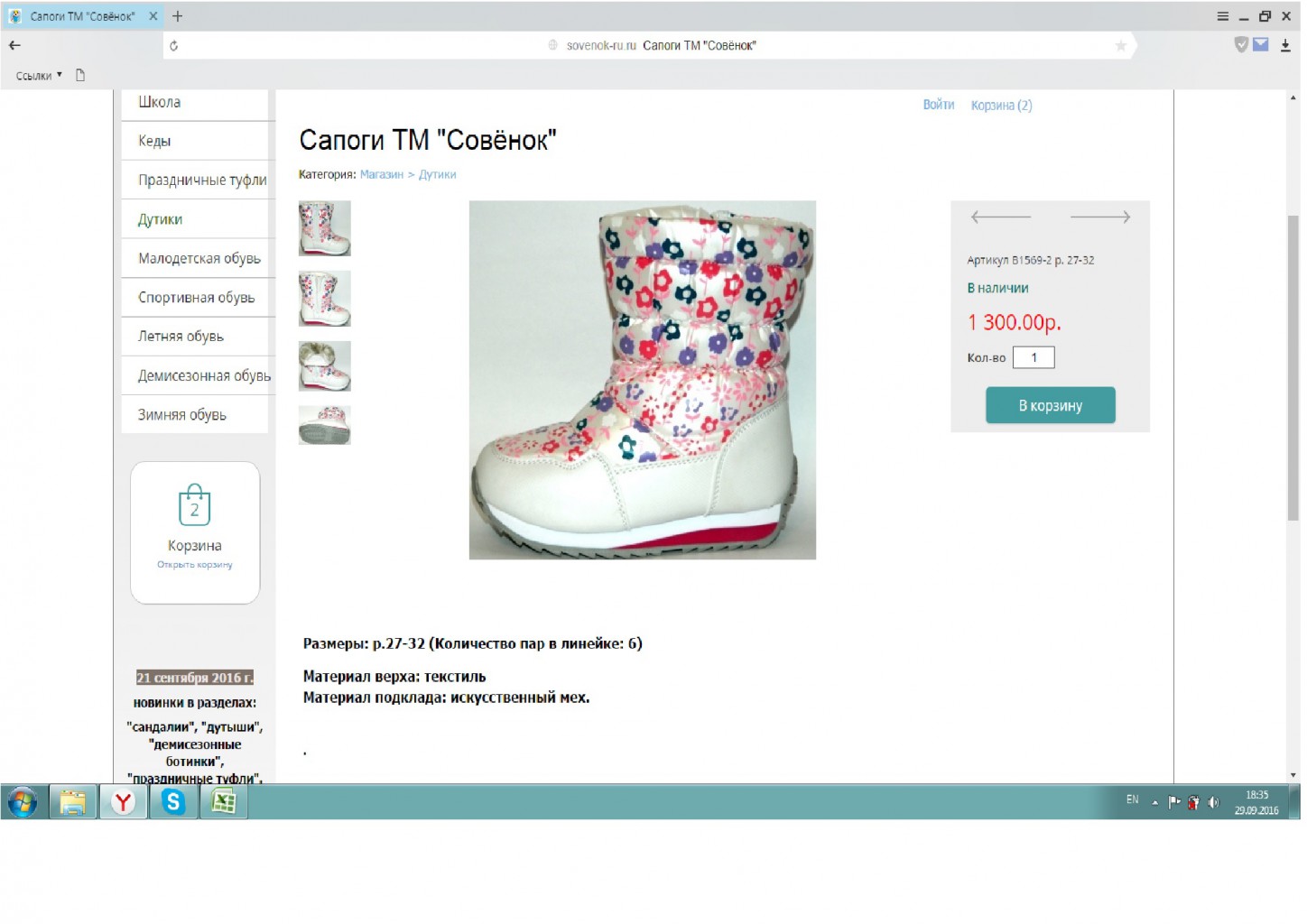Open the Спортивная обувь category

click(x=195, y=297)
